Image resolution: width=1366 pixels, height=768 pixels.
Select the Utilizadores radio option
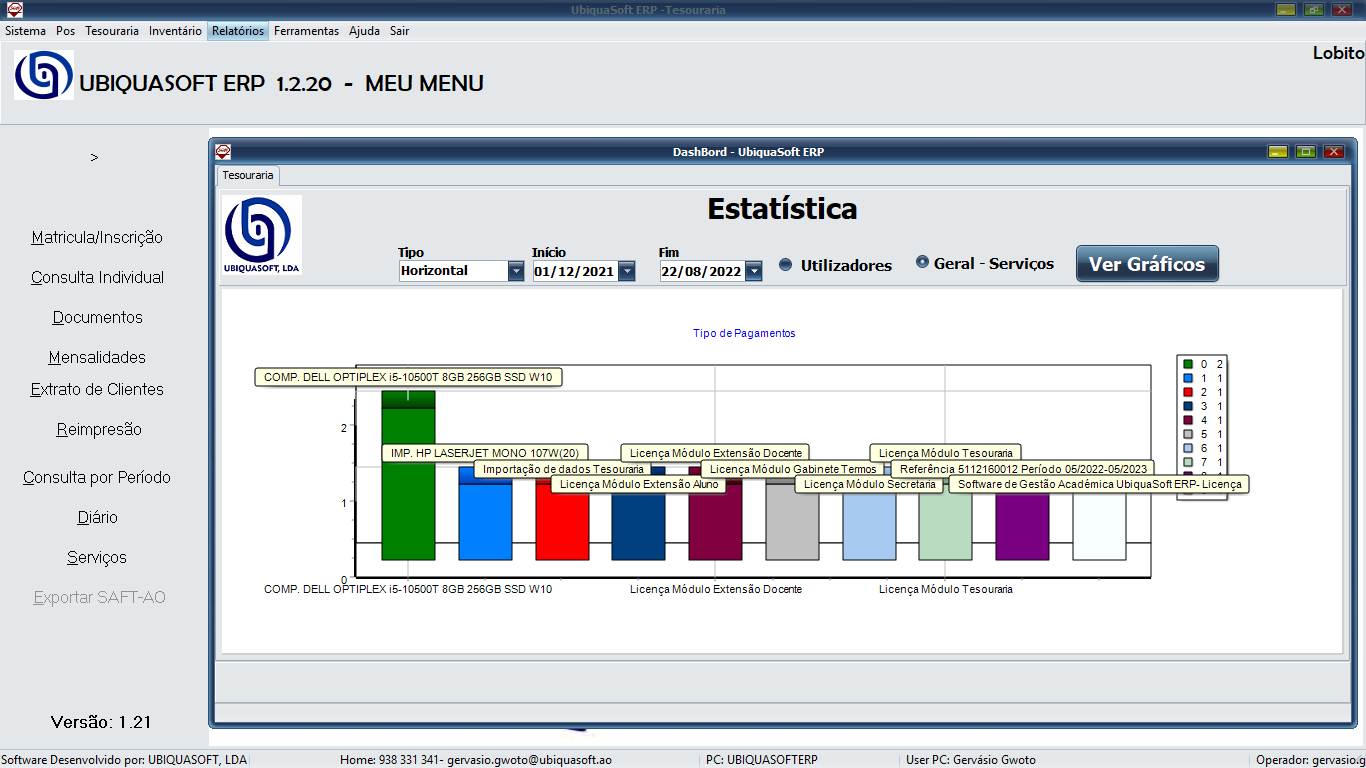tap(785, 265)
